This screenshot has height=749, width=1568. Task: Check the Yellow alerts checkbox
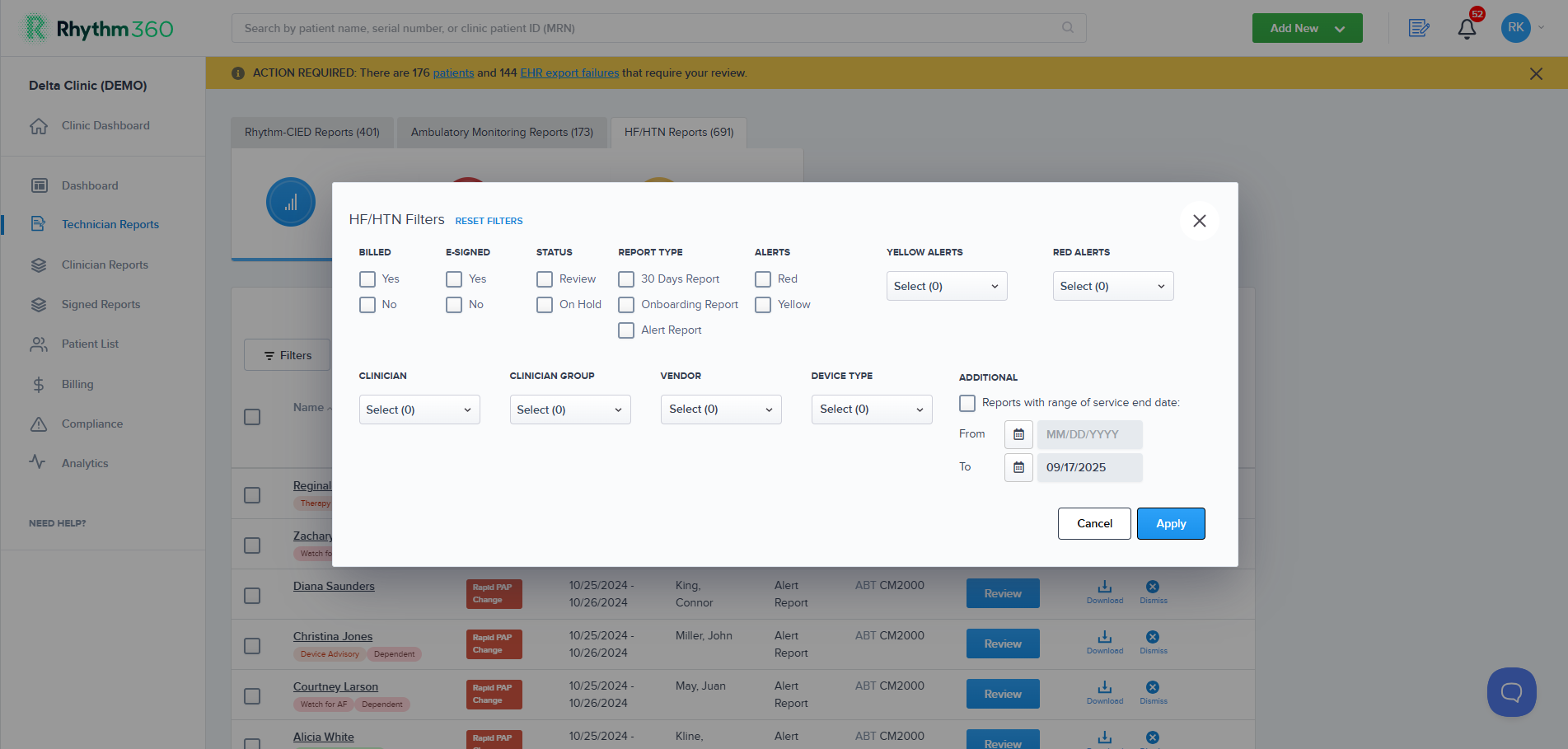(x=763, y=305)
